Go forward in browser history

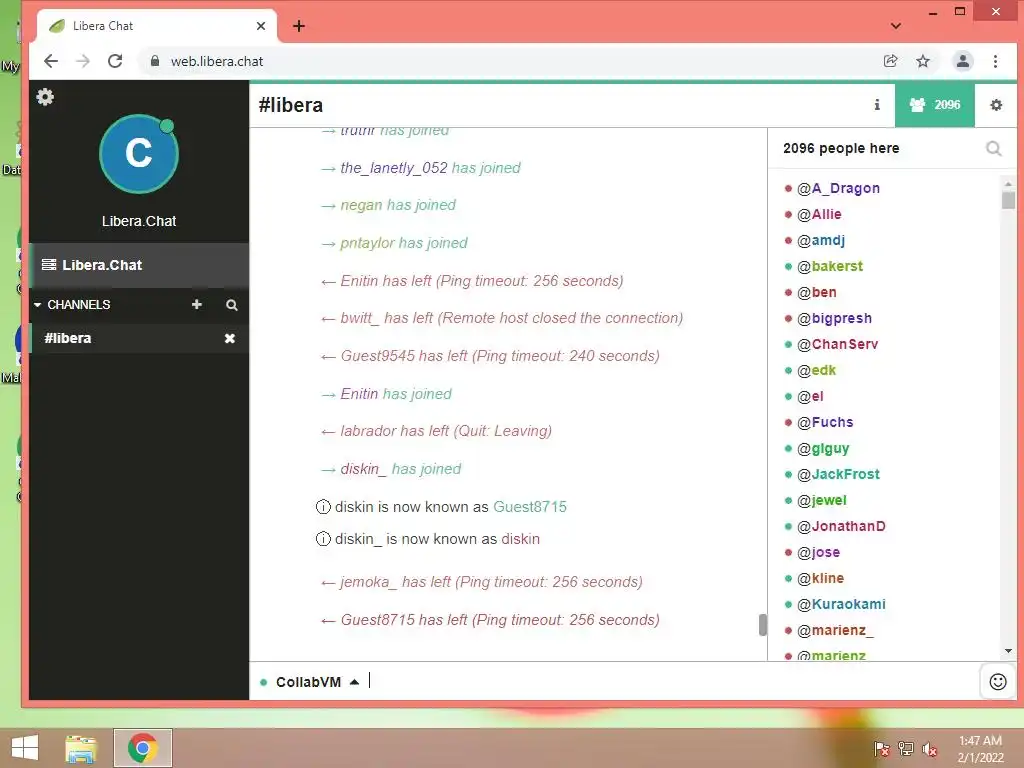(x=82, y=61)
